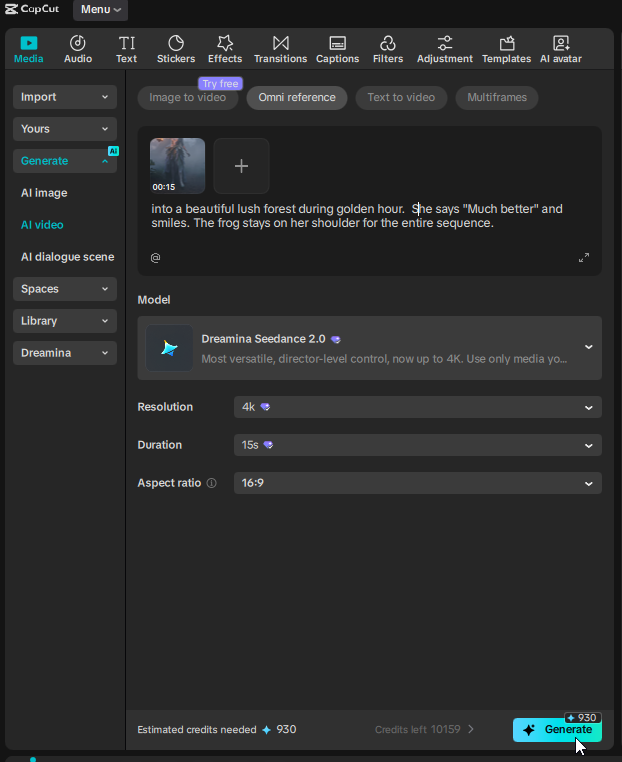Open the Media tab icon
Screen dimensions: 622x762
(29, 43)
